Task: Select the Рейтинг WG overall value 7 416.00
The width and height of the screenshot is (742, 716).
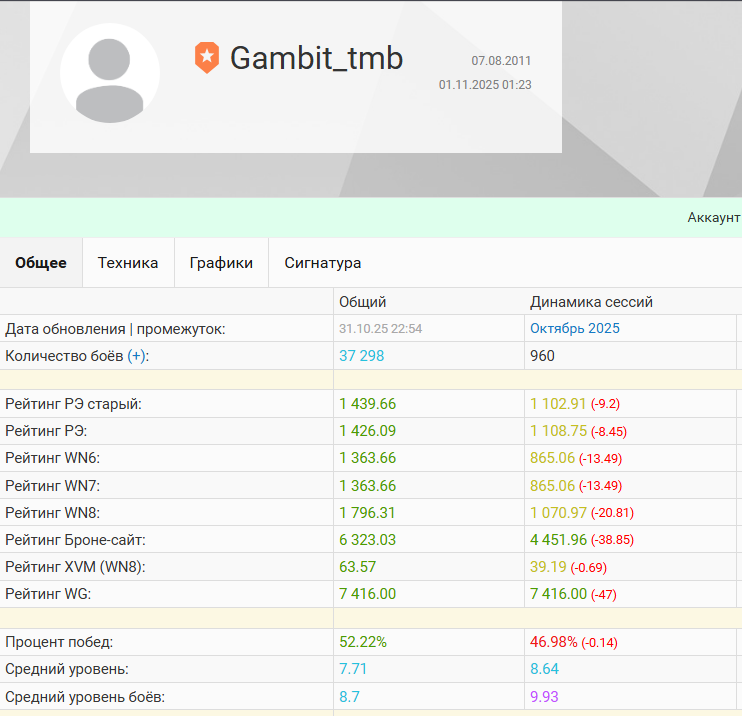Action: (367, 594)
